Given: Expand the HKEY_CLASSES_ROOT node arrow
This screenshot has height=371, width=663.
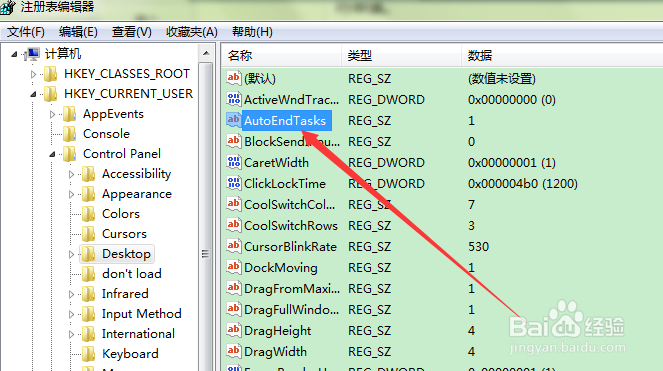Looking at the screenshot, I should 33,74.
